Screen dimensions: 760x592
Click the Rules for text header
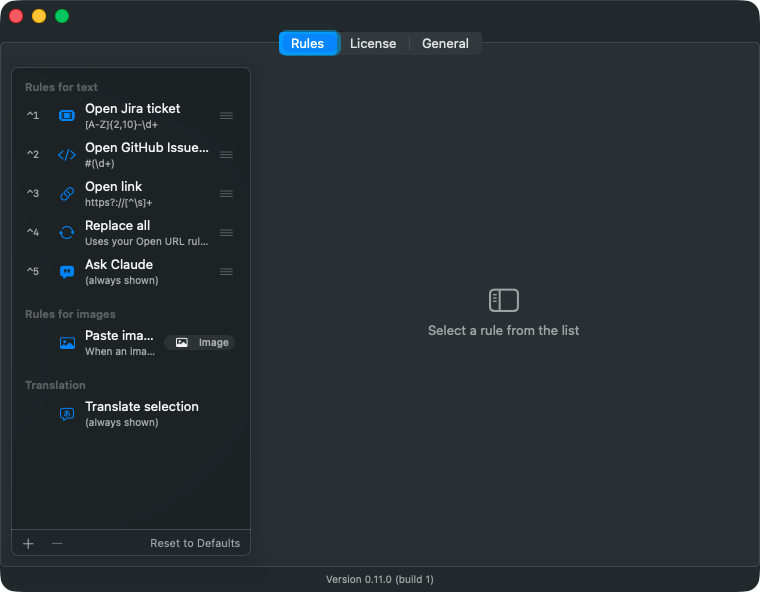click(x=62, y=87)
